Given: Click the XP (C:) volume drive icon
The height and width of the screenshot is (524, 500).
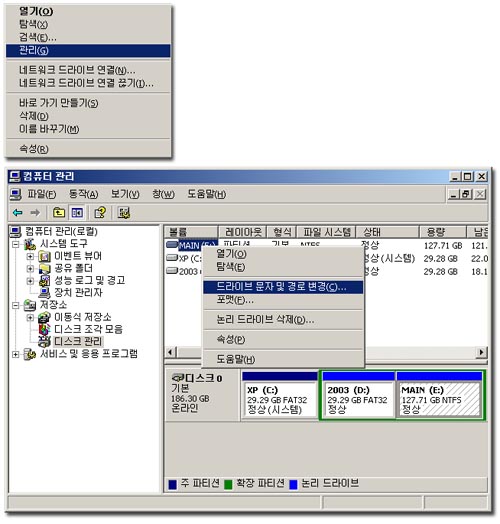Looking at the screenshot, I should (172, 258).
